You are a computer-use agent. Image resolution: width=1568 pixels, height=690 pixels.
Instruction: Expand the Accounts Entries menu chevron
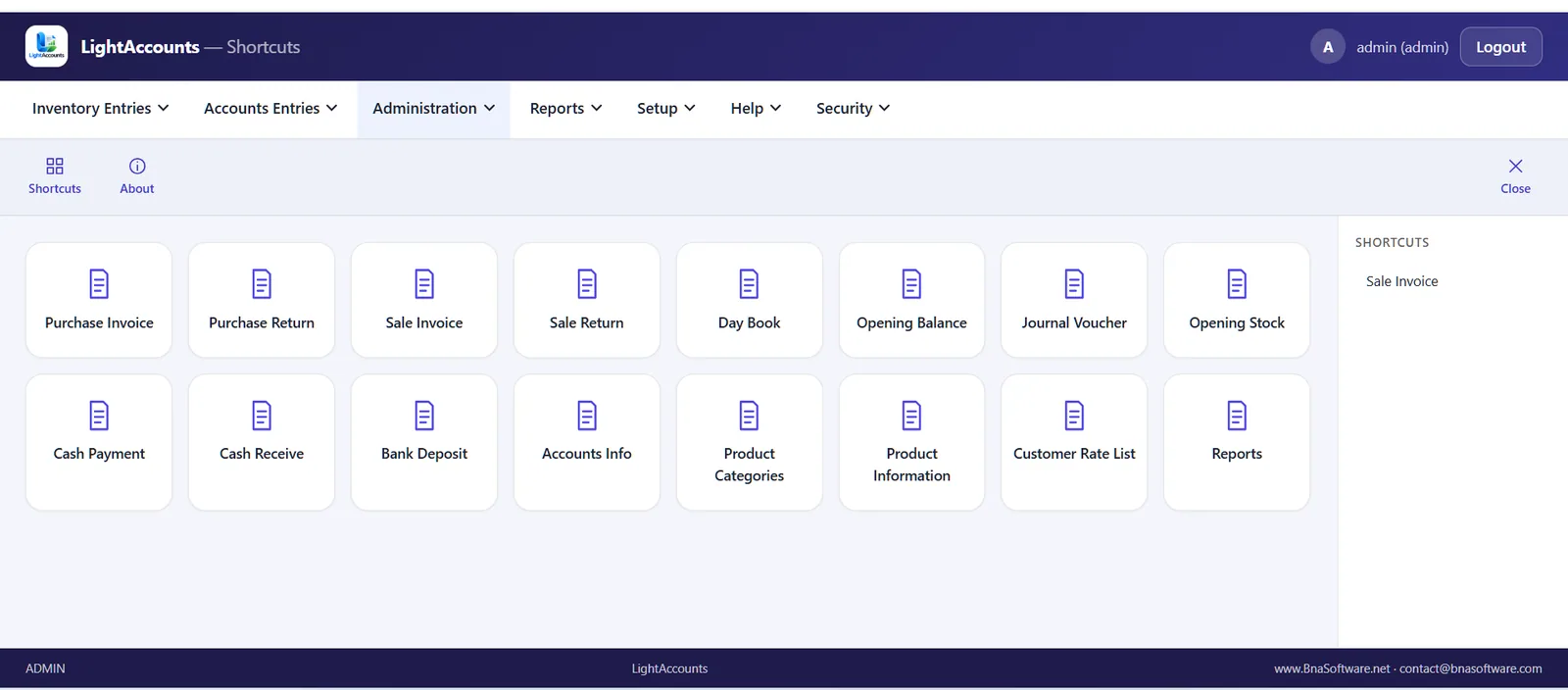(x=331, y=108)
